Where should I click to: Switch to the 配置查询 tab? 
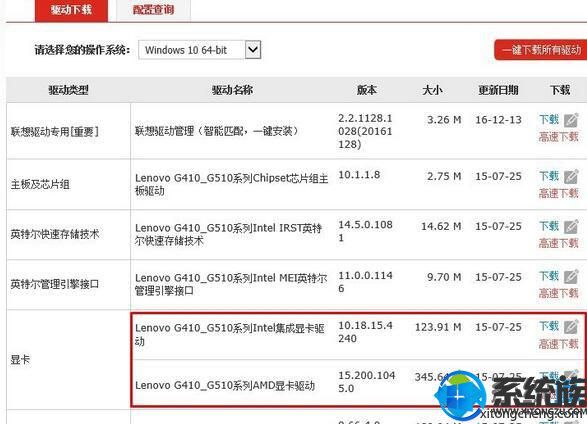pyautogui.click(x=153, y=10)
